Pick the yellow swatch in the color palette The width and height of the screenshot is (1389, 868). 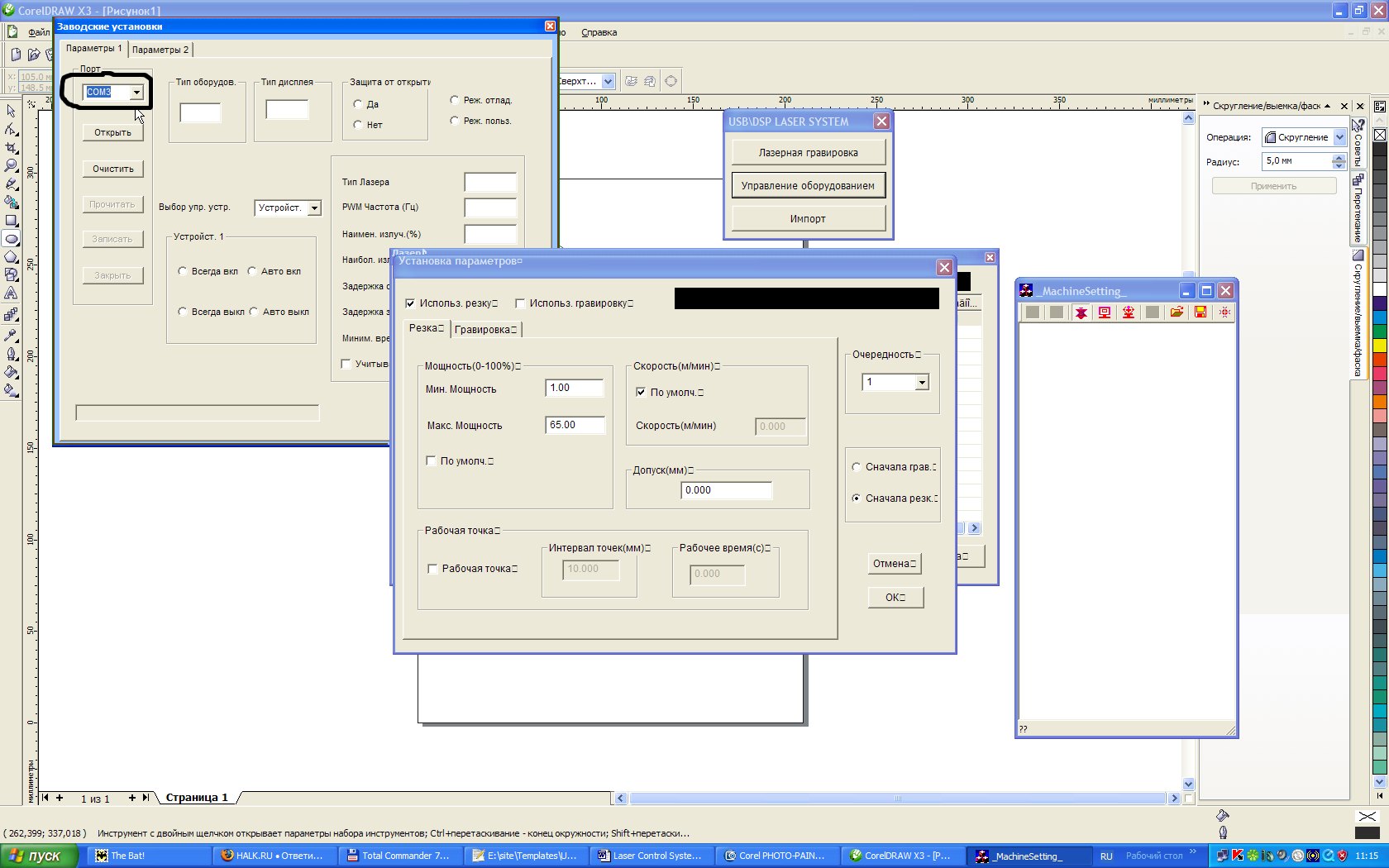tap(1380, 345)
